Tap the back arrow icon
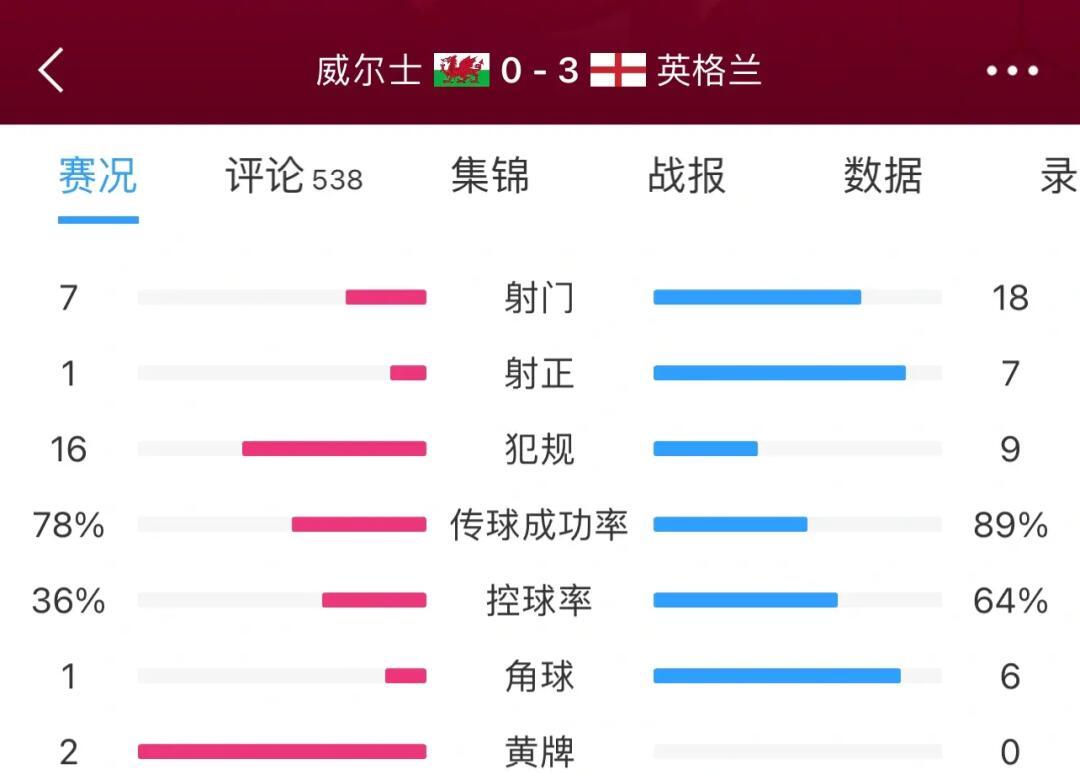The width and height of the screenshot is (1080, 774). coord(51,70)
